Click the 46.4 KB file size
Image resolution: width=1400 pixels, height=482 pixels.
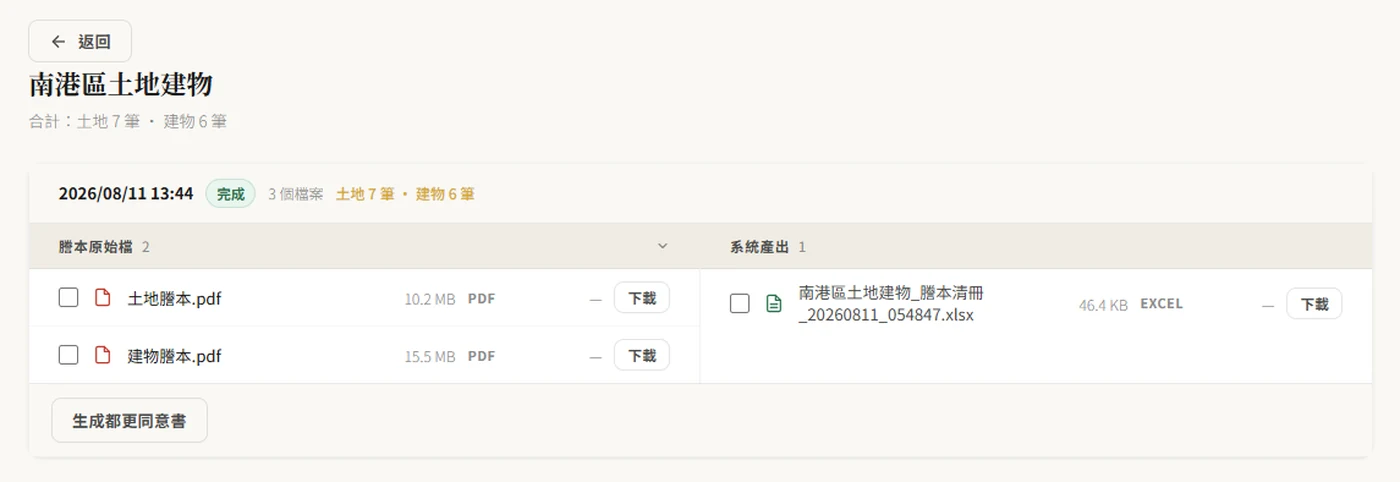coord(1103,304)
